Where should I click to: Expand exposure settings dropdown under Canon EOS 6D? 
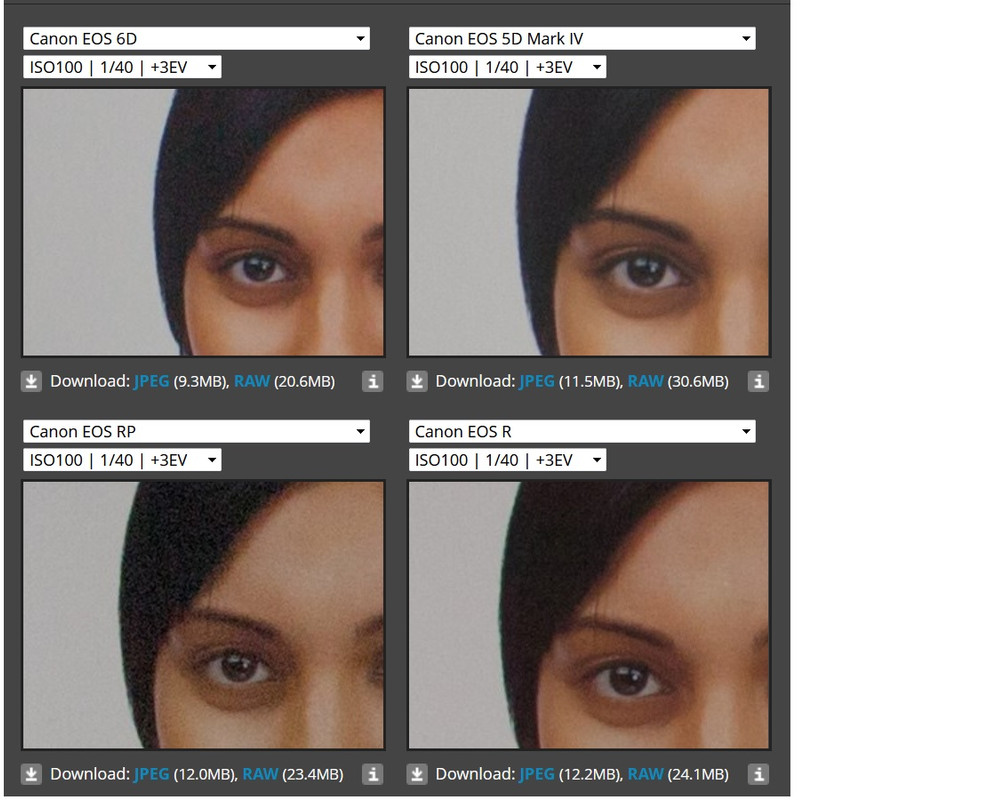pyautogui.click(x=122, y=67)
